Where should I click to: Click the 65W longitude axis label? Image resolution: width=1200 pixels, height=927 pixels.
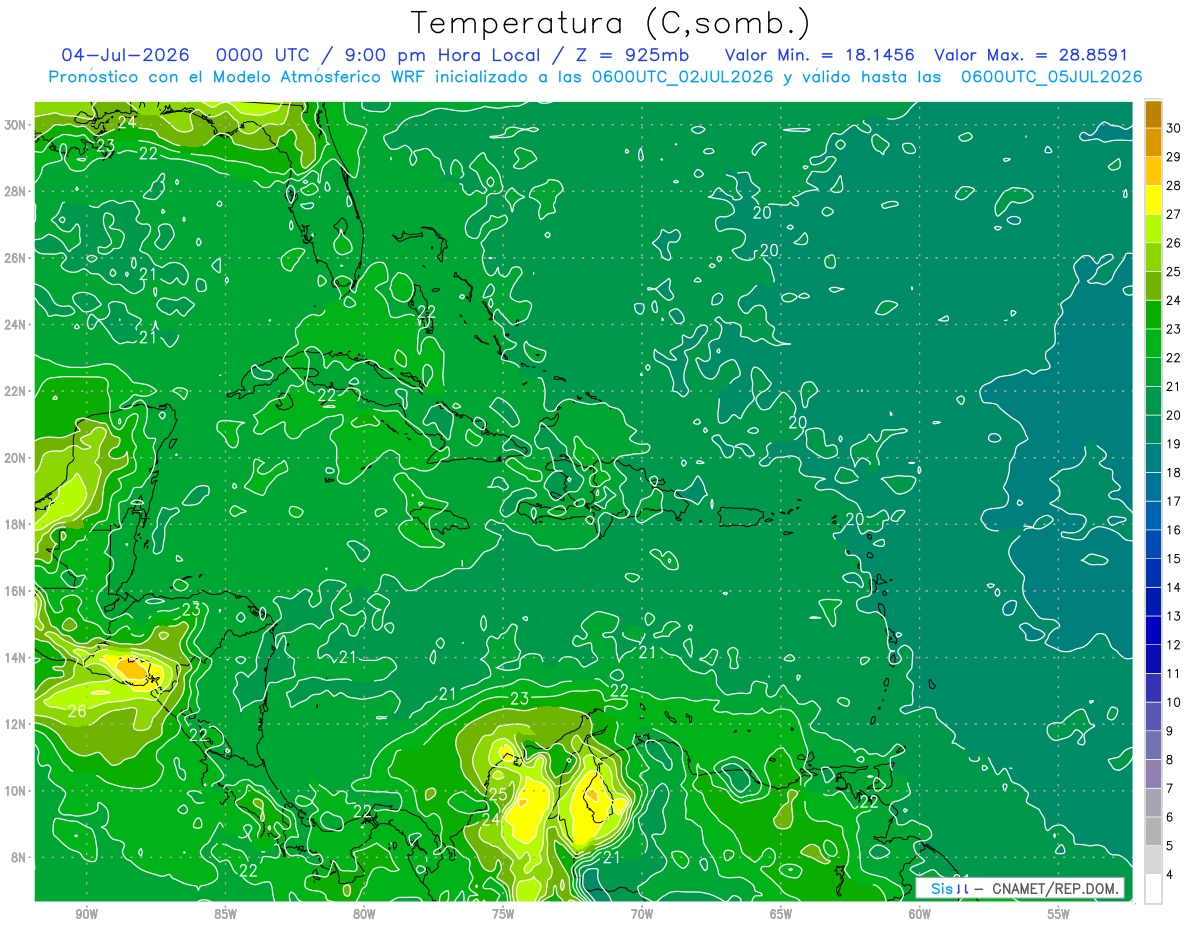click(781, 915)
